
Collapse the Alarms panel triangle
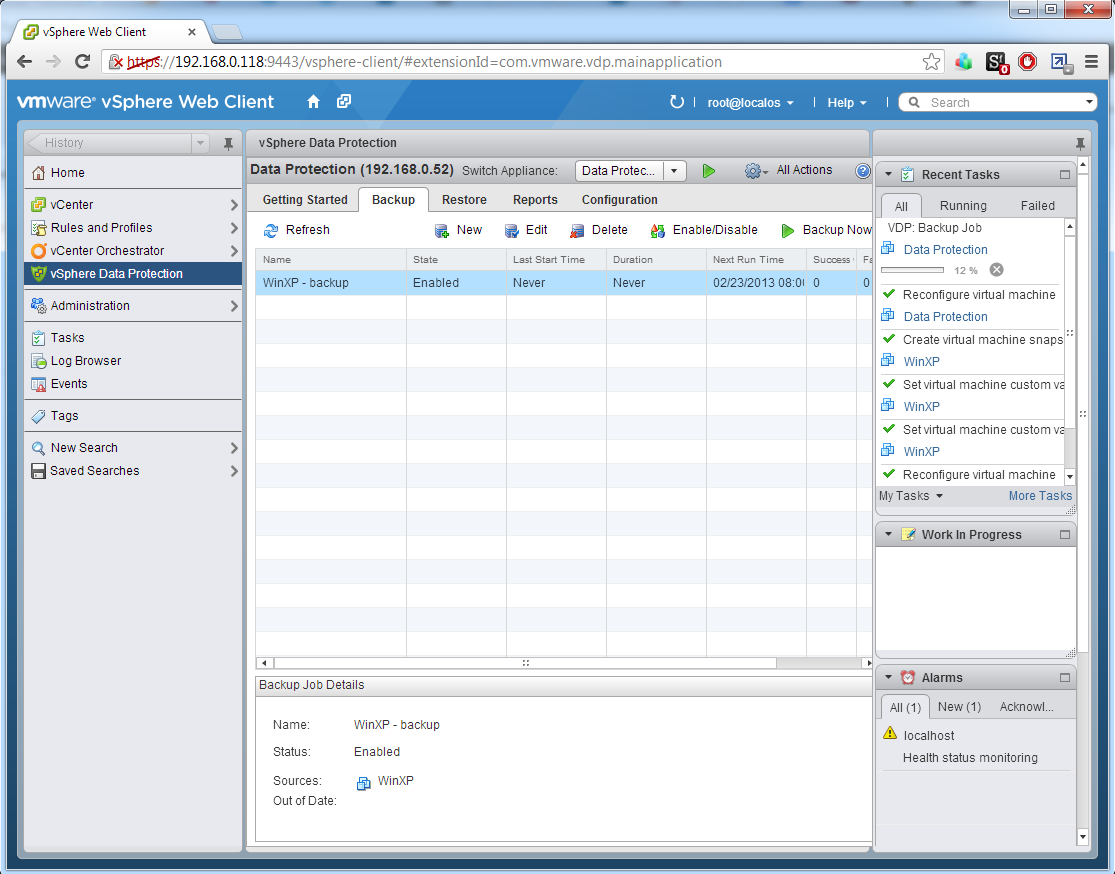pyautogui.click(x=888, y=678)
